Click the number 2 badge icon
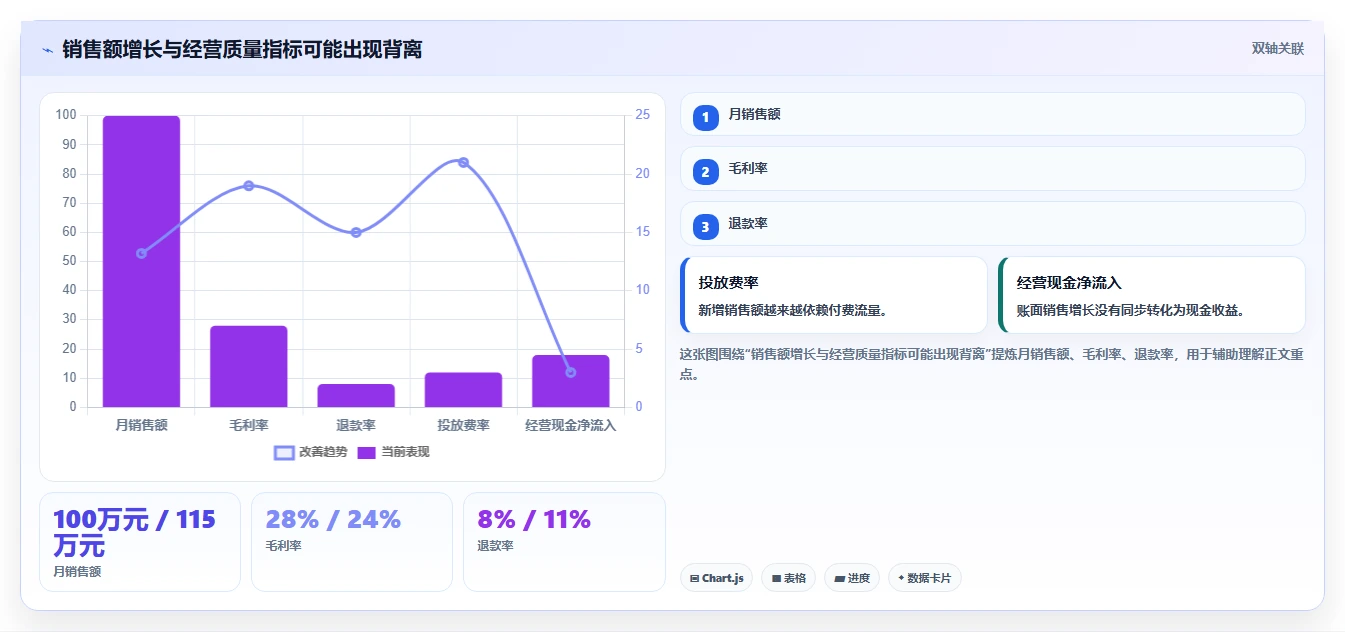Screen dimensions: 1345x632 pyautogui.click(x=705, y=173)
